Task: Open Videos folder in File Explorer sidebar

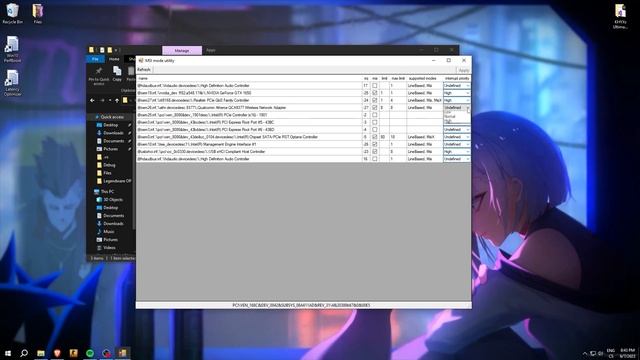Action: click(x=106, y=248)
